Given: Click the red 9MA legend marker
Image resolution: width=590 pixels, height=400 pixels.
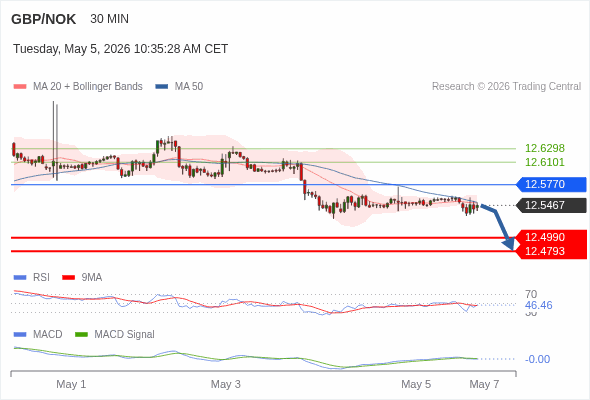Looking at the screenshot, I should [x=68, y=278].
